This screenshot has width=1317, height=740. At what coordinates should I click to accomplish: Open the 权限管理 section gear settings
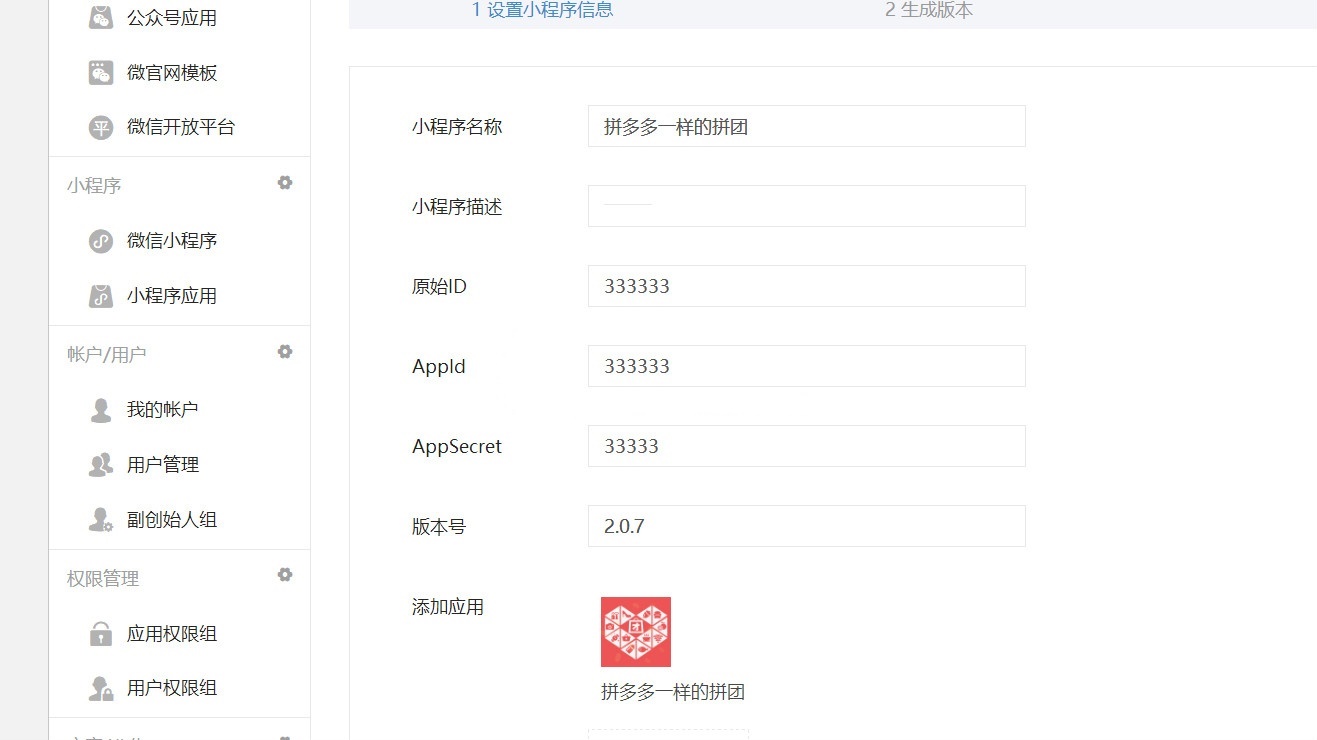285,575
